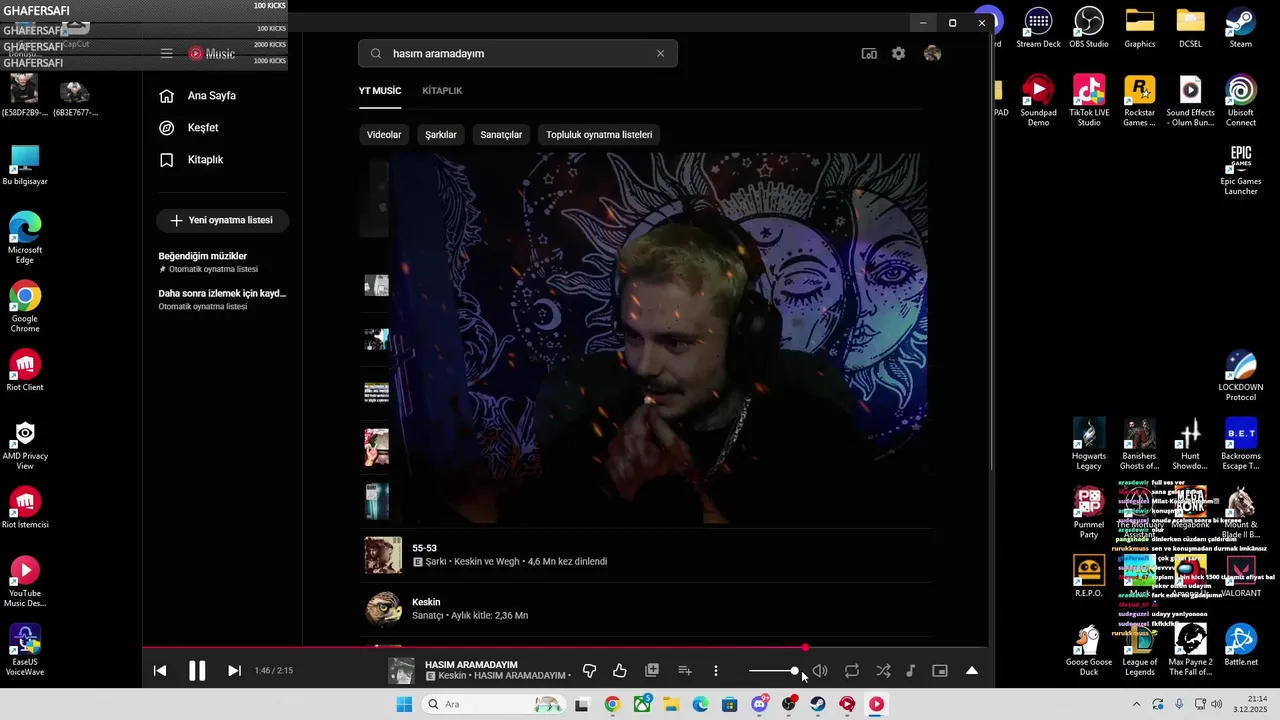Click the search field containing hasım aramadayım

(518, 54)
